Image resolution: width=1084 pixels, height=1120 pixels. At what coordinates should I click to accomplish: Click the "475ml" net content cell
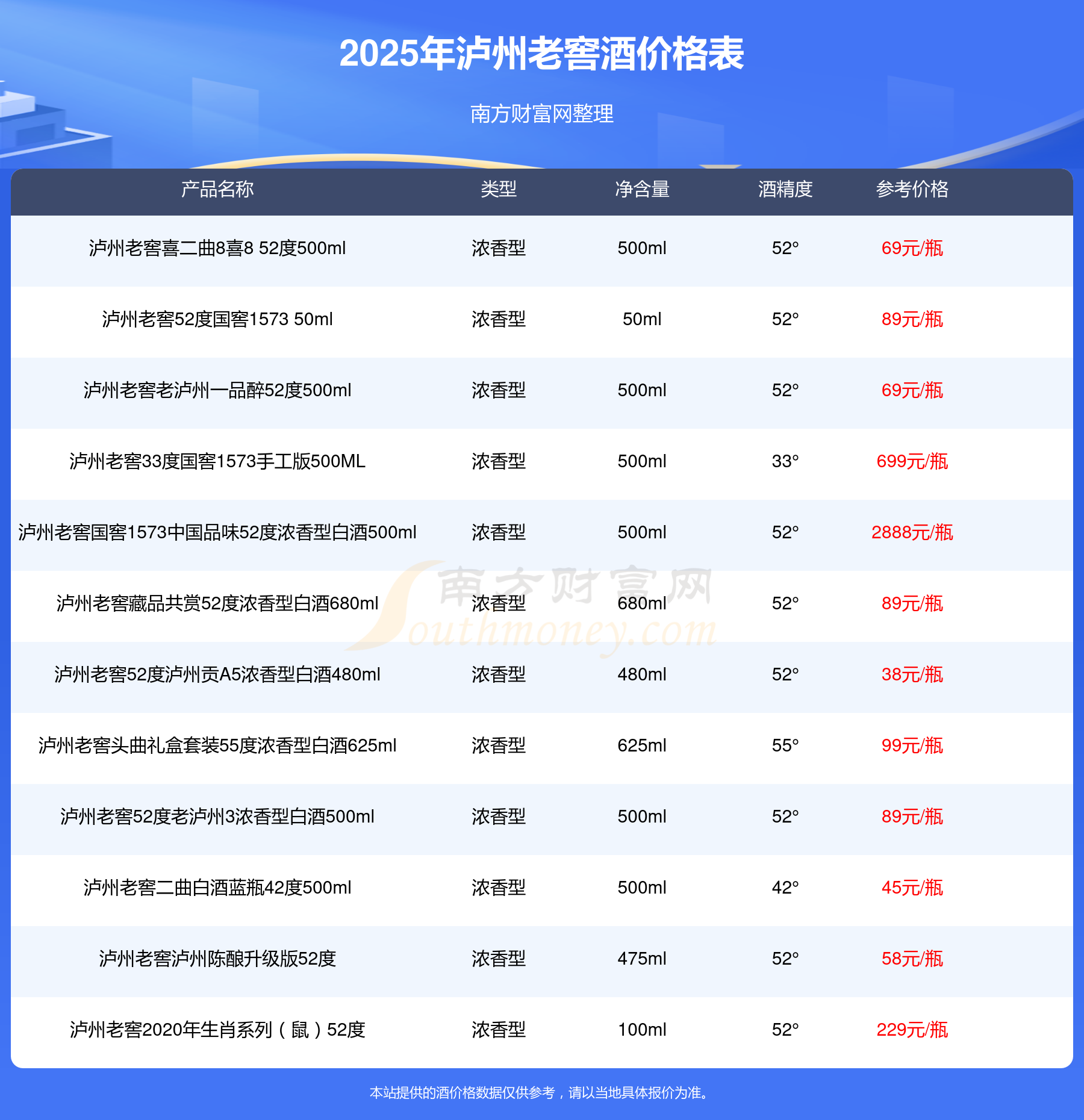(x=642, y=959)
